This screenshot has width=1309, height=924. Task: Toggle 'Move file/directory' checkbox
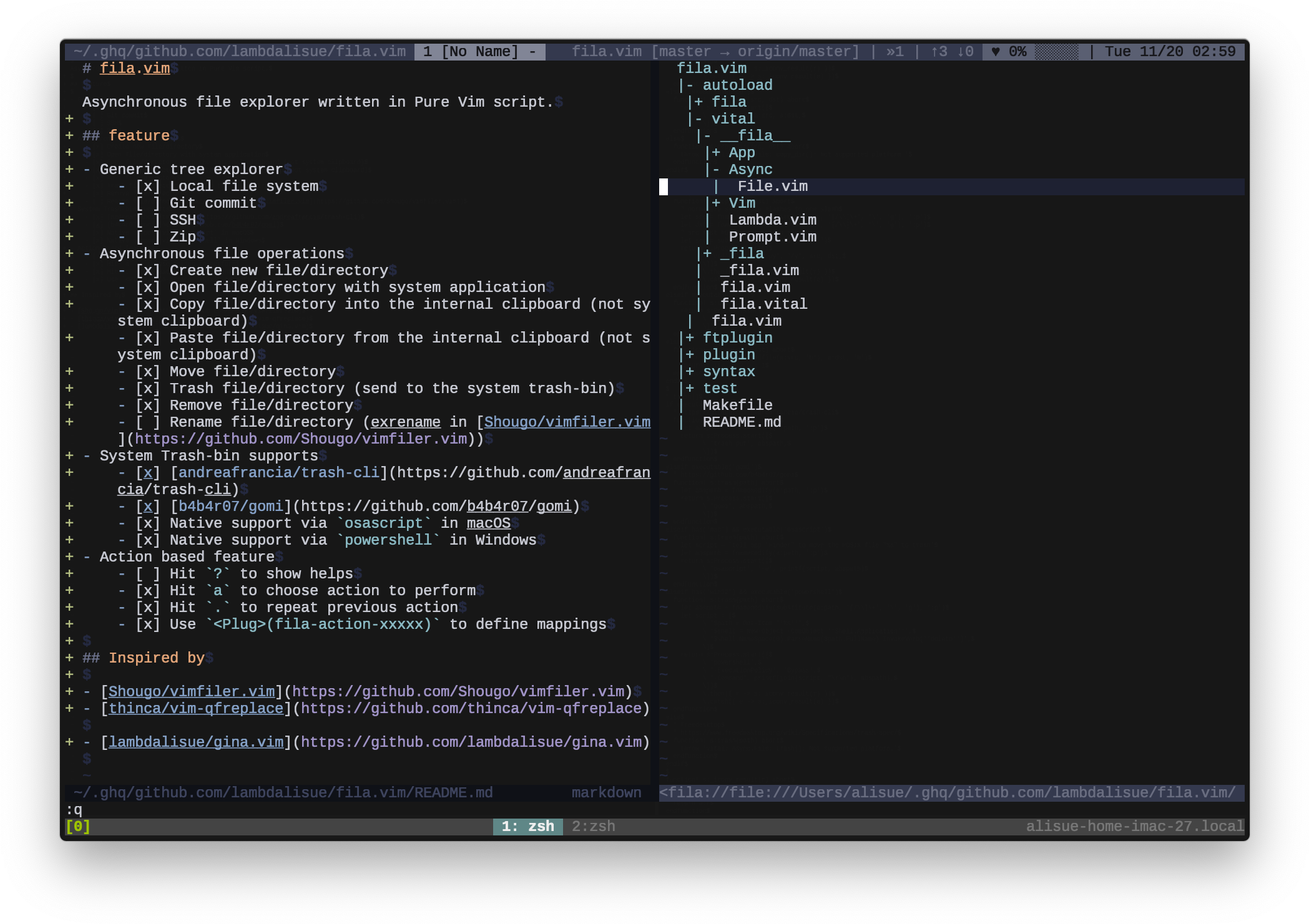point(148,371)
